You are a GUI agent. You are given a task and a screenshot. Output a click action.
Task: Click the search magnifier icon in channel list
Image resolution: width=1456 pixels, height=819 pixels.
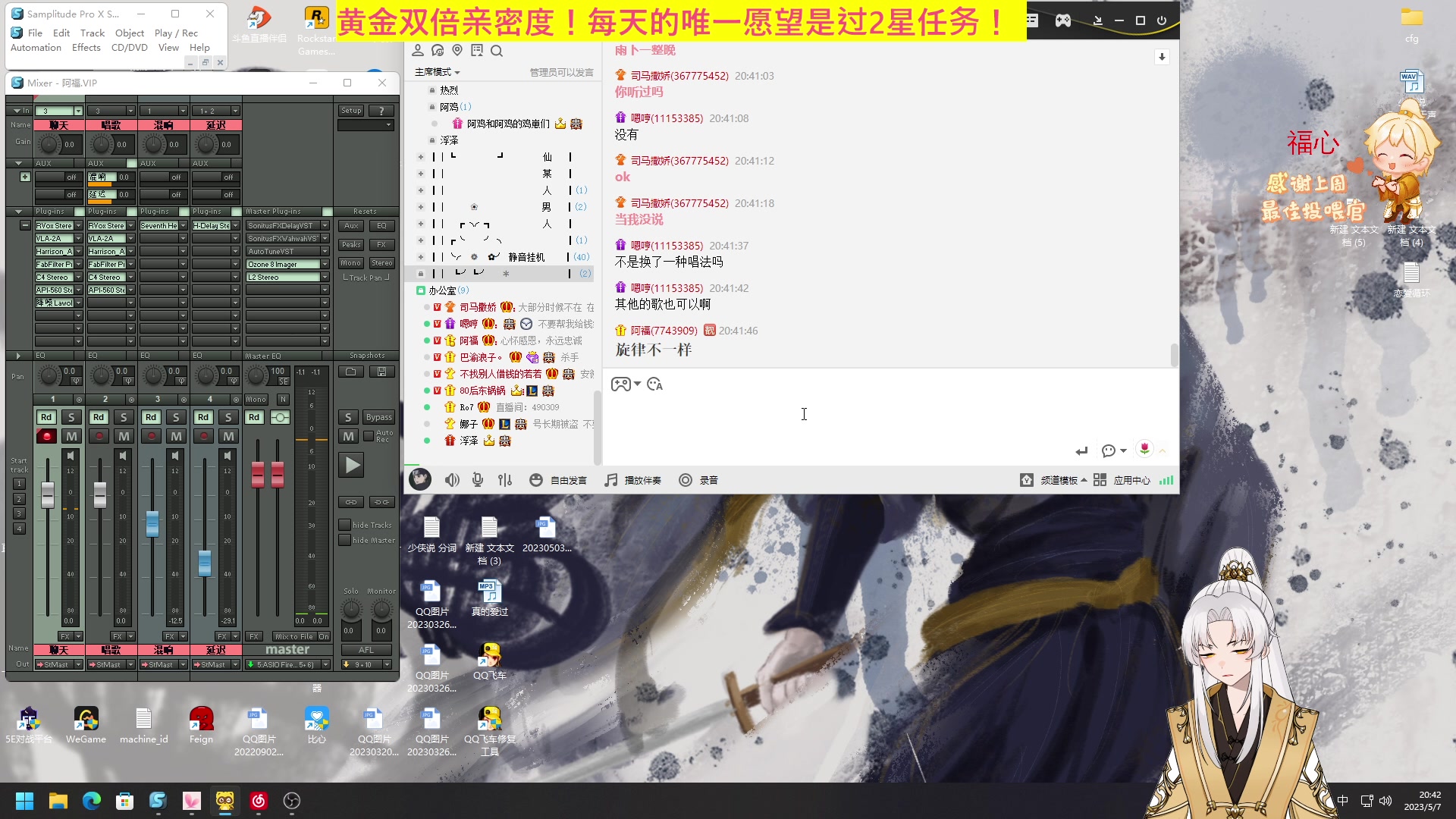tap(497, 51)
